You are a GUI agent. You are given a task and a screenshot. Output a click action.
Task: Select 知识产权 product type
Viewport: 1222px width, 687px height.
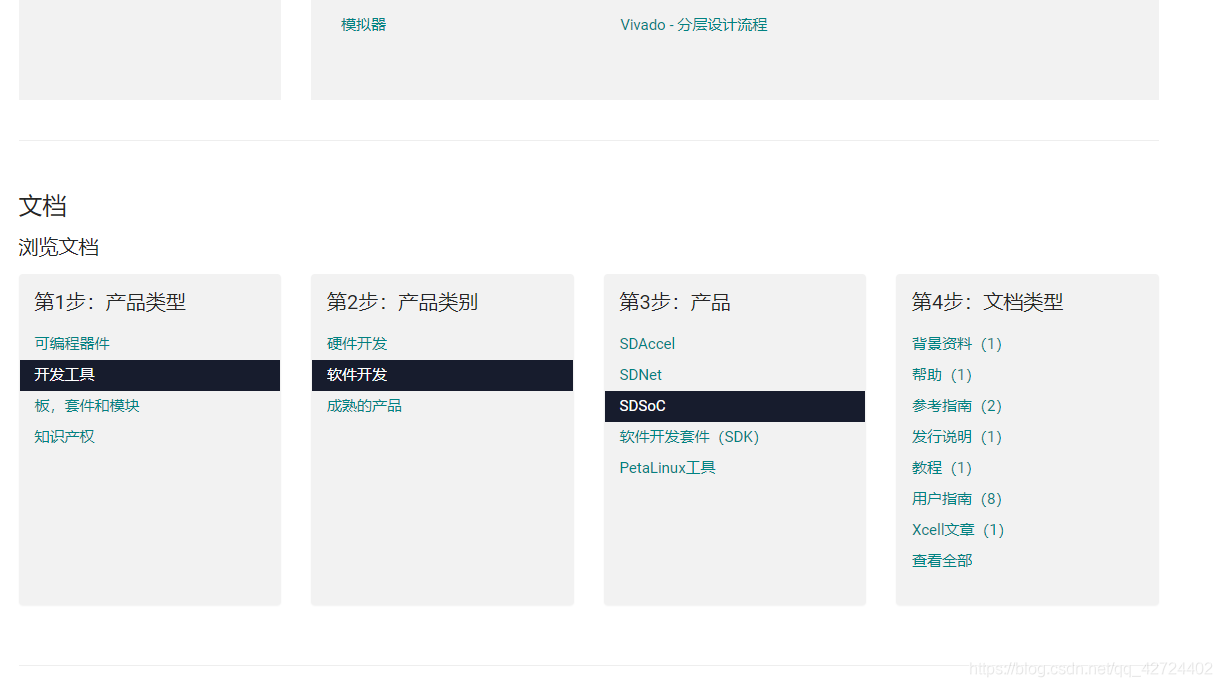point(64,437)
